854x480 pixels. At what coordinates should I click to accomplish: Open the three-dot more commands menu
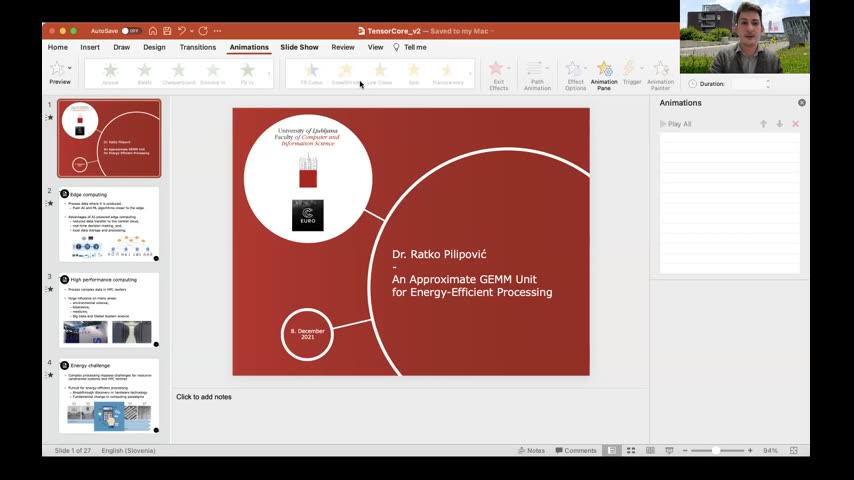[x=217, y=31]
